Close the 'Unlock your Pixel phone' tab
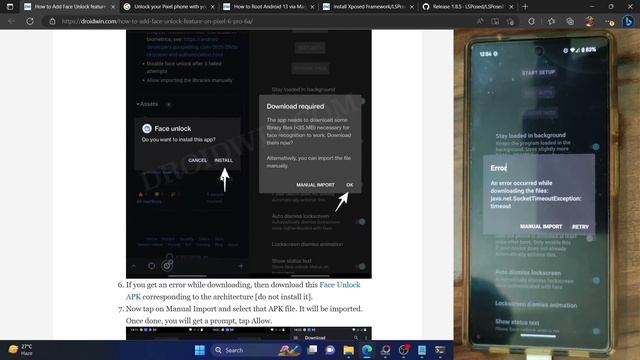Viewport: 640px width, 360px height. coord(212,7)
